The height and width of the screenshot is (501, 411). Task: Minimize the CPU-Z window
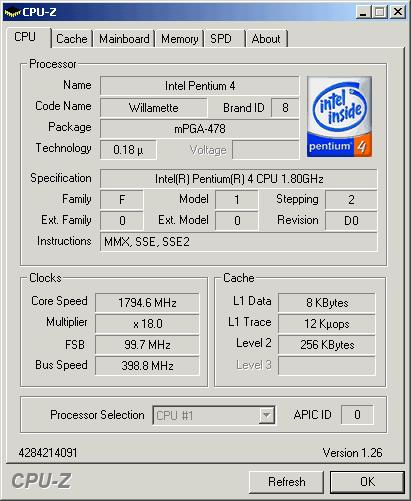point(363,12)
